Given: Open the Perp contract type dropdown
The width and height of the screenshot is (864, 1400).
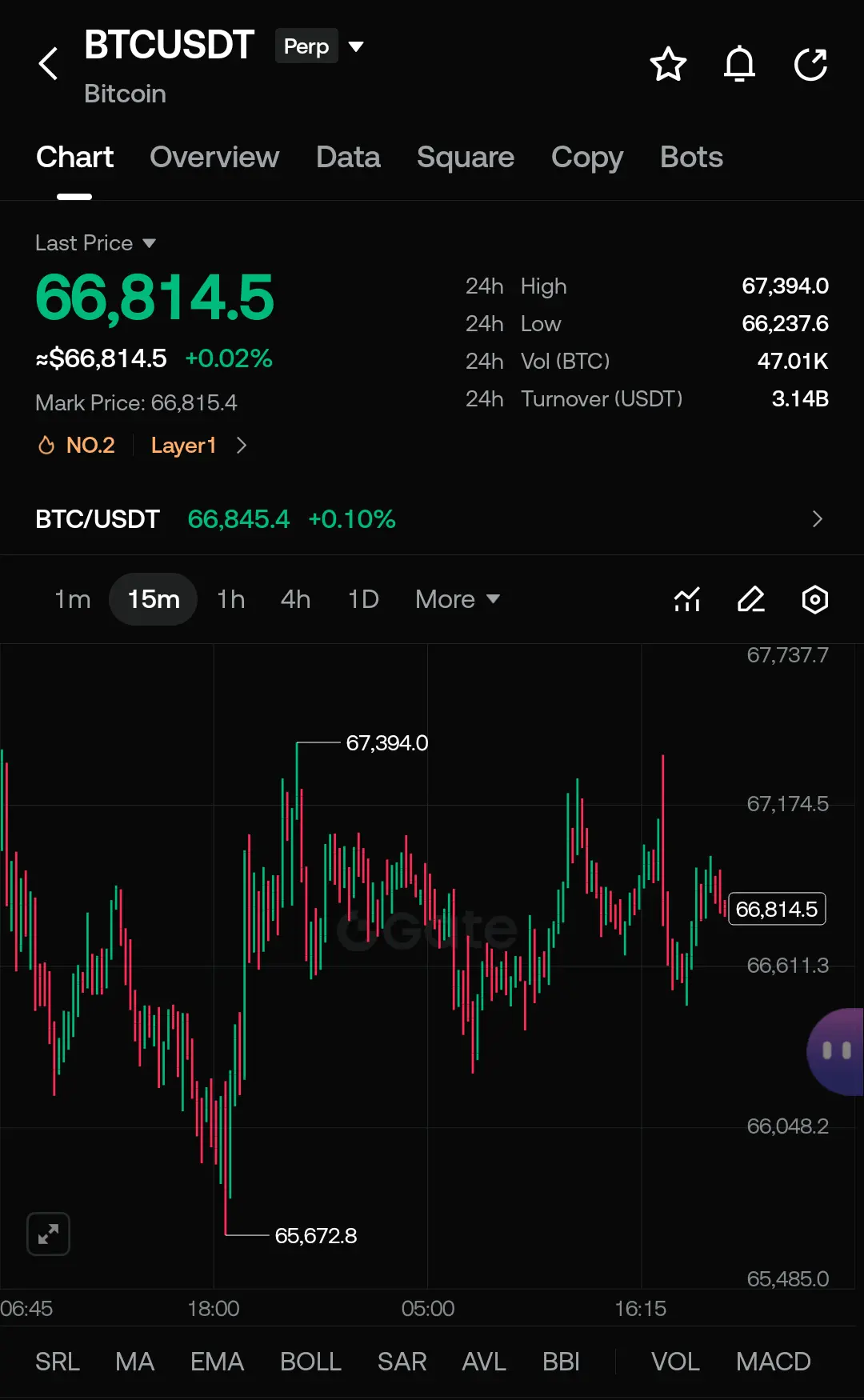Looking at the screenshot, I should [319, 46].
